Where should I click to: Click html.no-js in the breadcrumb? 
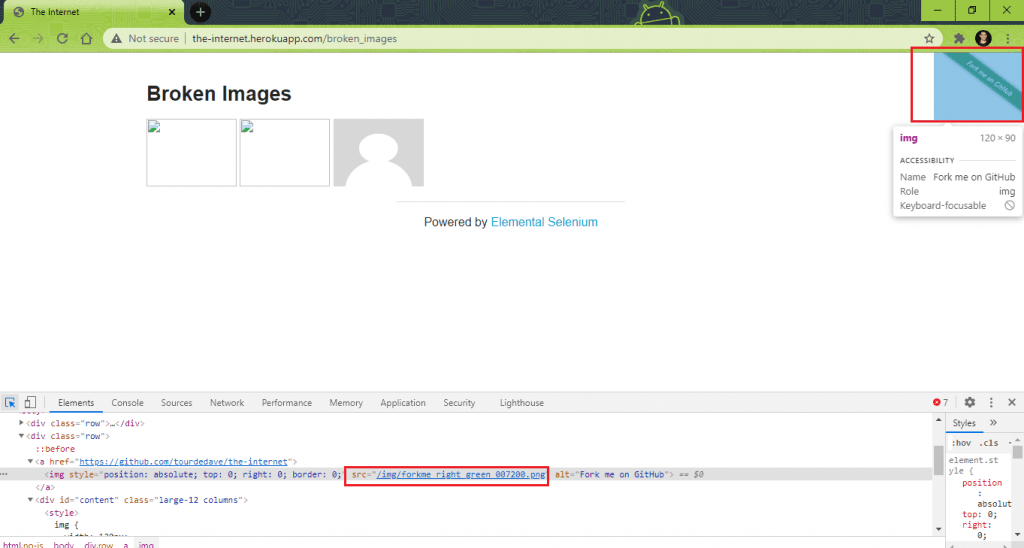23,544
